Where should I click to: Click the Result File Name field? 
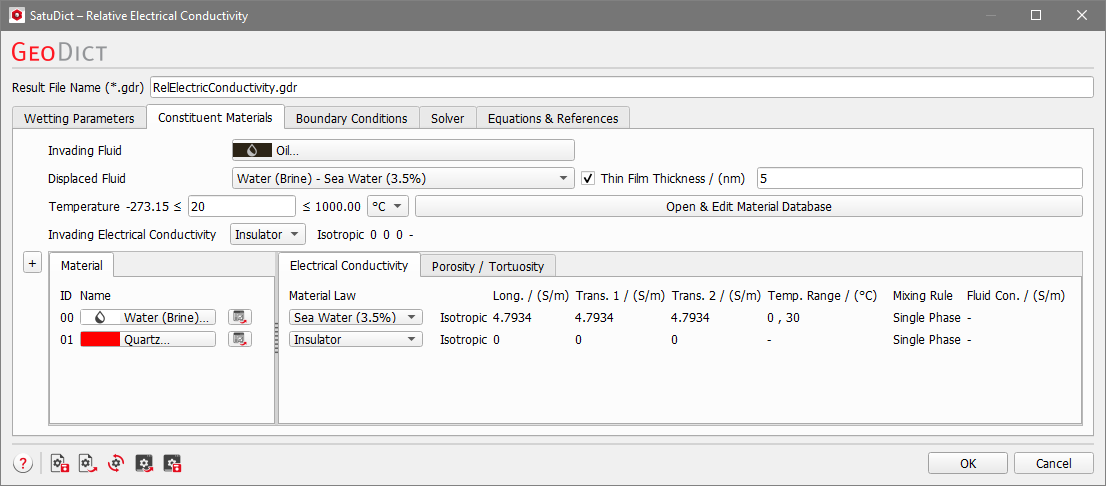(x=621, y=87)
